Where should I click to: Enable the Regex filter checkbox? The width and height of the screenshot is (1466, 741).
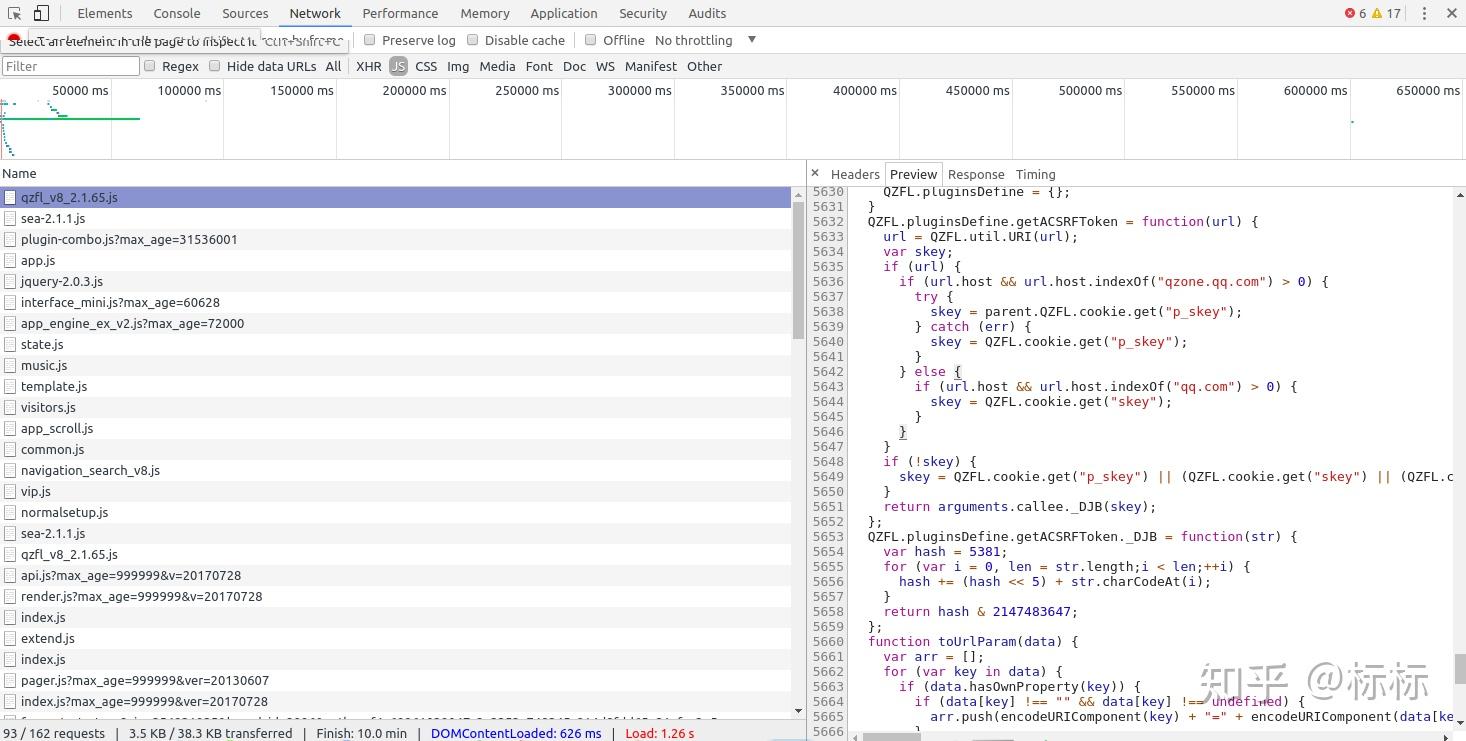(150, 66)
